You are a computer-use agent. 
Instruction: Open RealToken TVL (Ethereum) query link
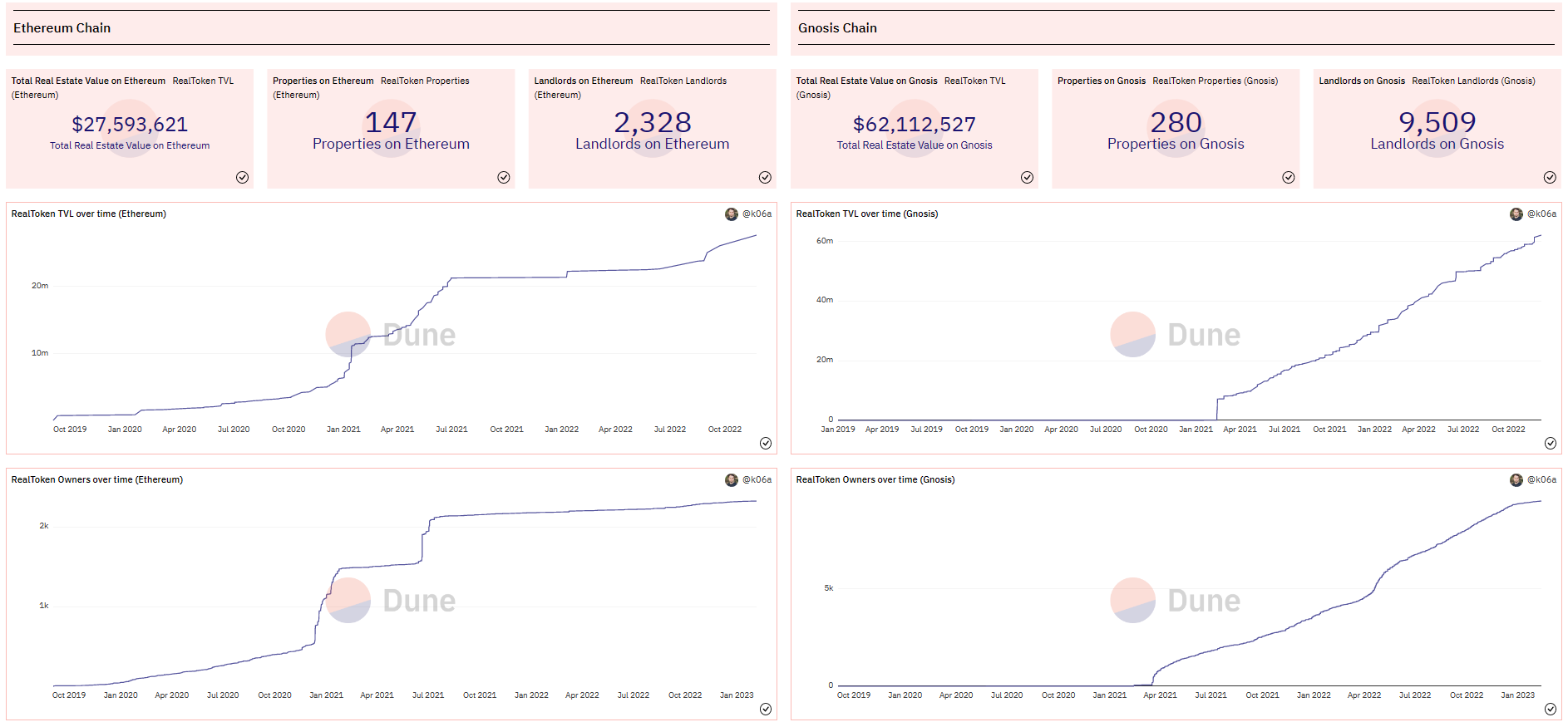coord(203,81)
